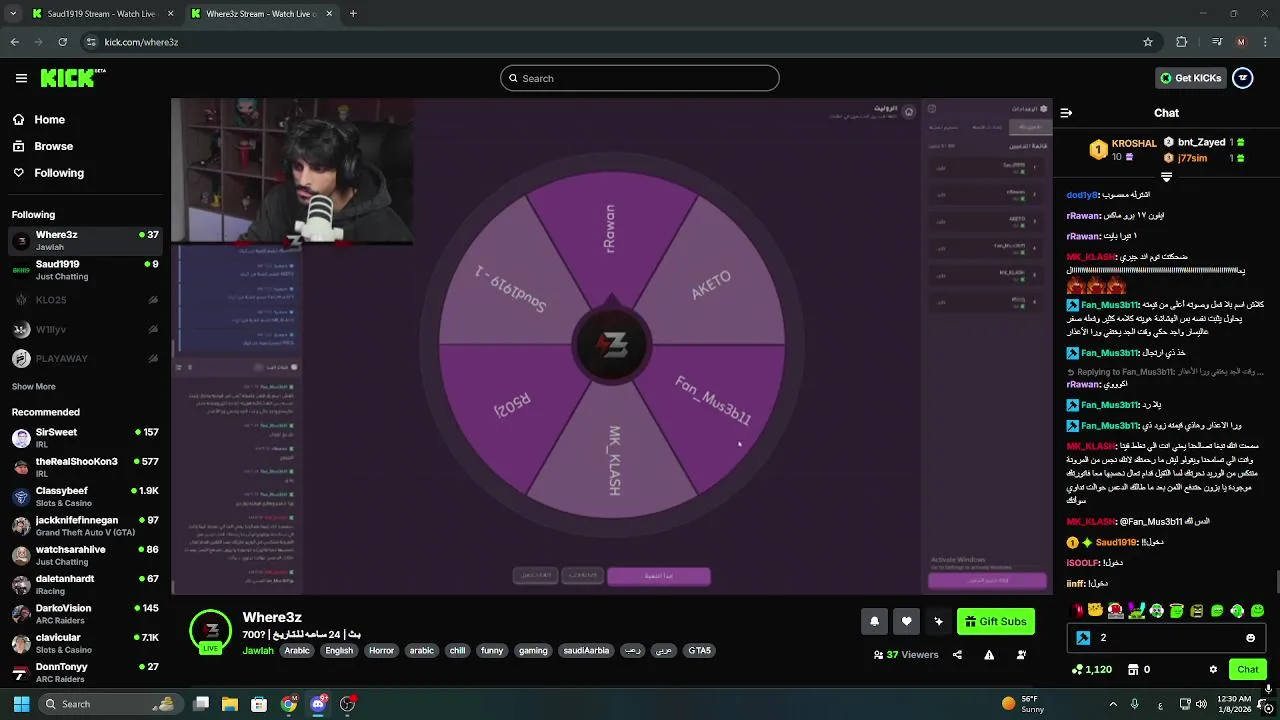Viewport: 1280px width, 720px height.
Task: Open Classybeef recommended channel
Action: (85, 497)
